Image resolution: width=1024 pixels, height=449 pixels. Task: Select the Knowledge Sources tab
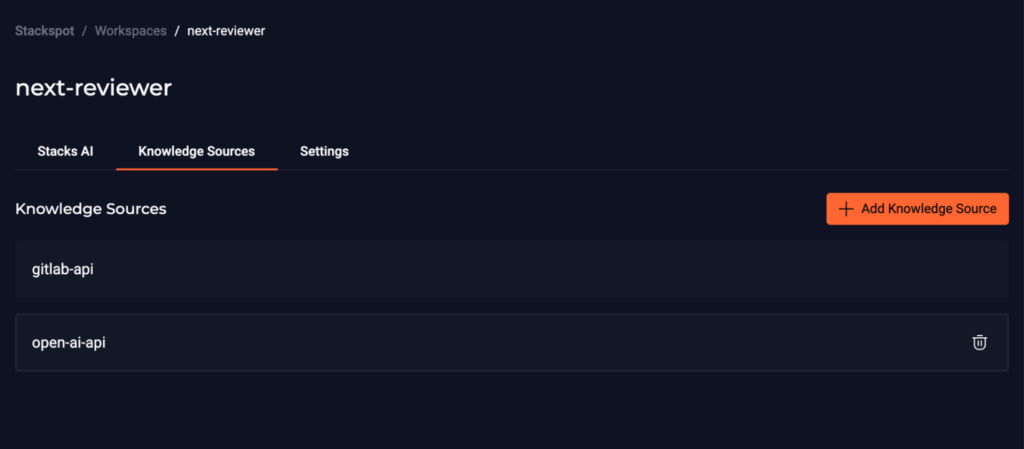[197, 151]
